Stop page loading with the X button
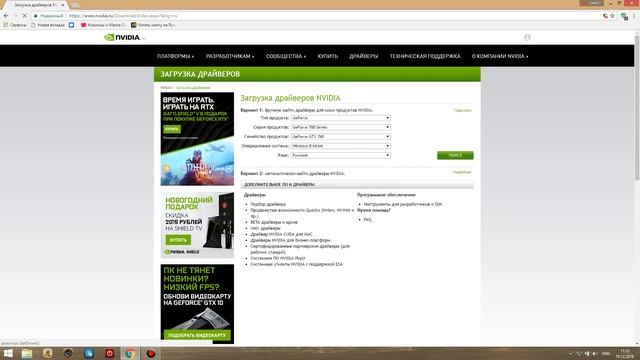Viewport: 640px width, 360px height. coord(24,16)
